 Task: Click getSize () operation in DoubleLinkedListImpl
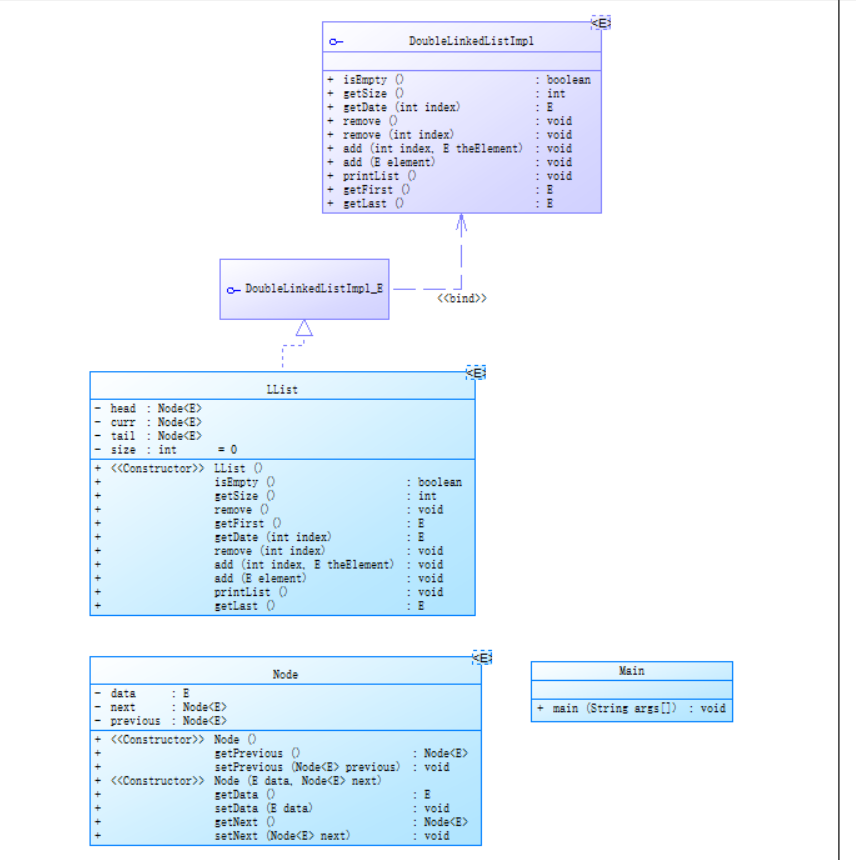tap(373, 94)
